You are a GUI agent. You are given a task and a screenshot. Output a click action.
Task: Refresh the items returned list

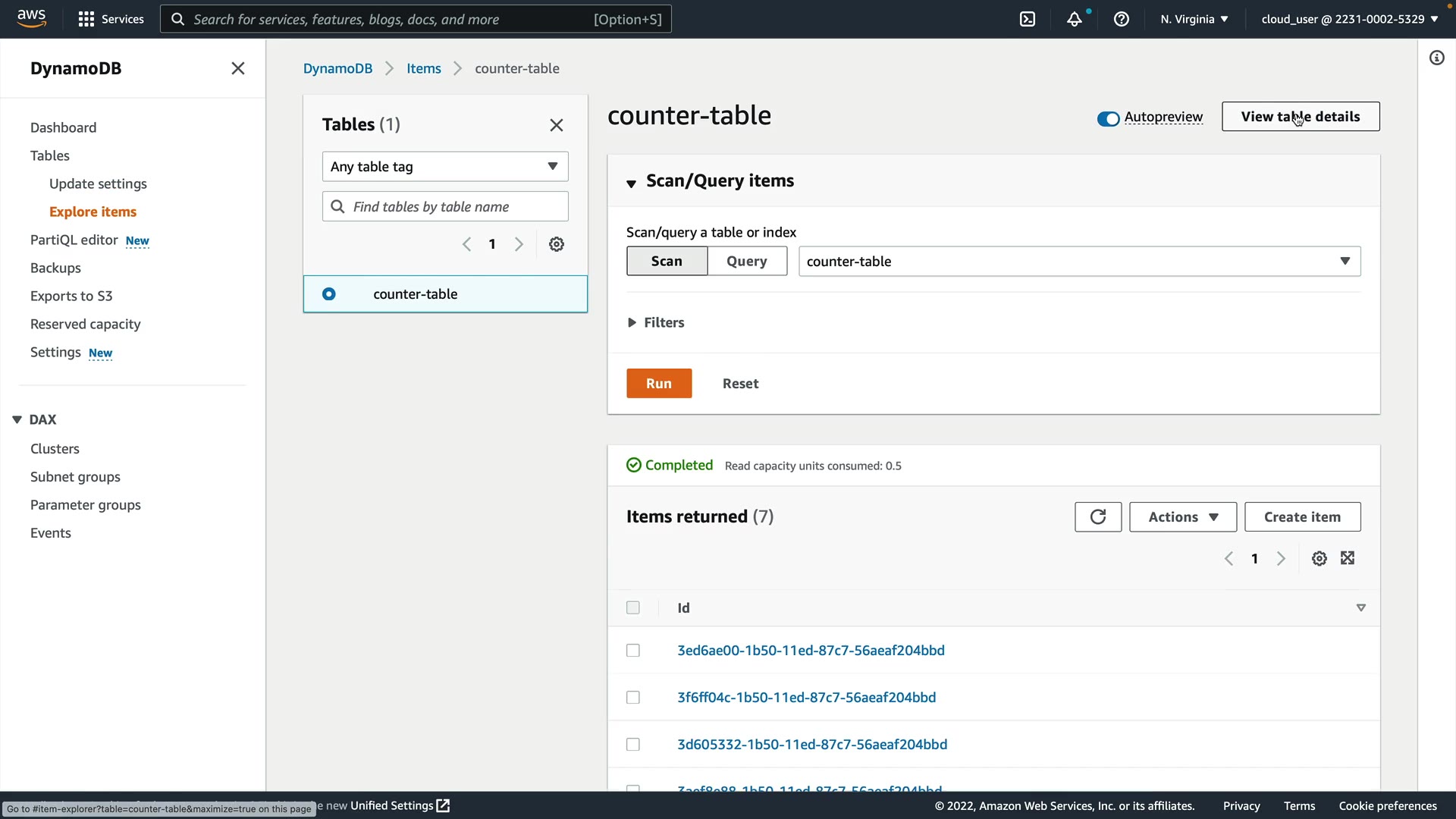(x=1097, y=517)
